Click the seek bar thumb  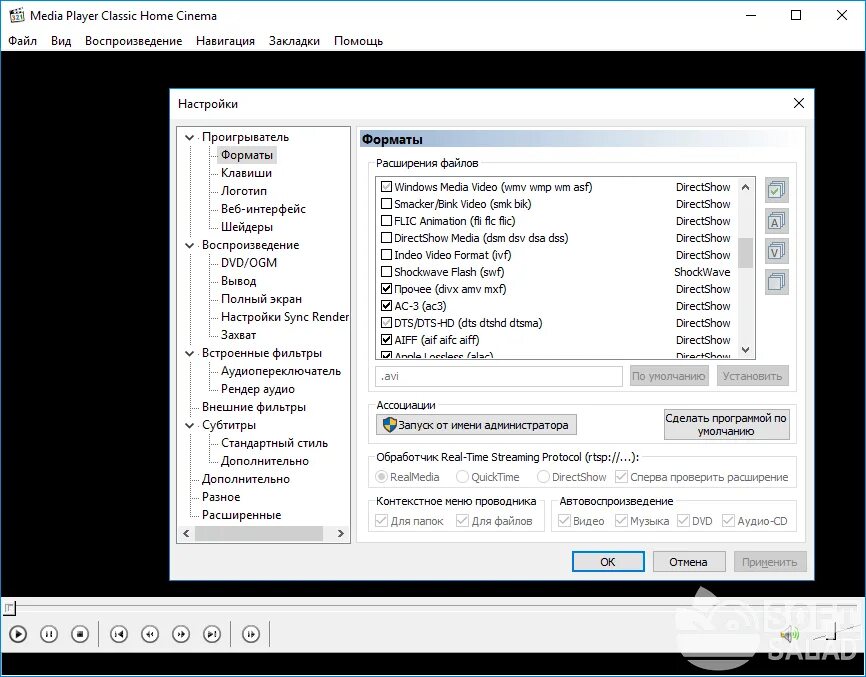9,609
